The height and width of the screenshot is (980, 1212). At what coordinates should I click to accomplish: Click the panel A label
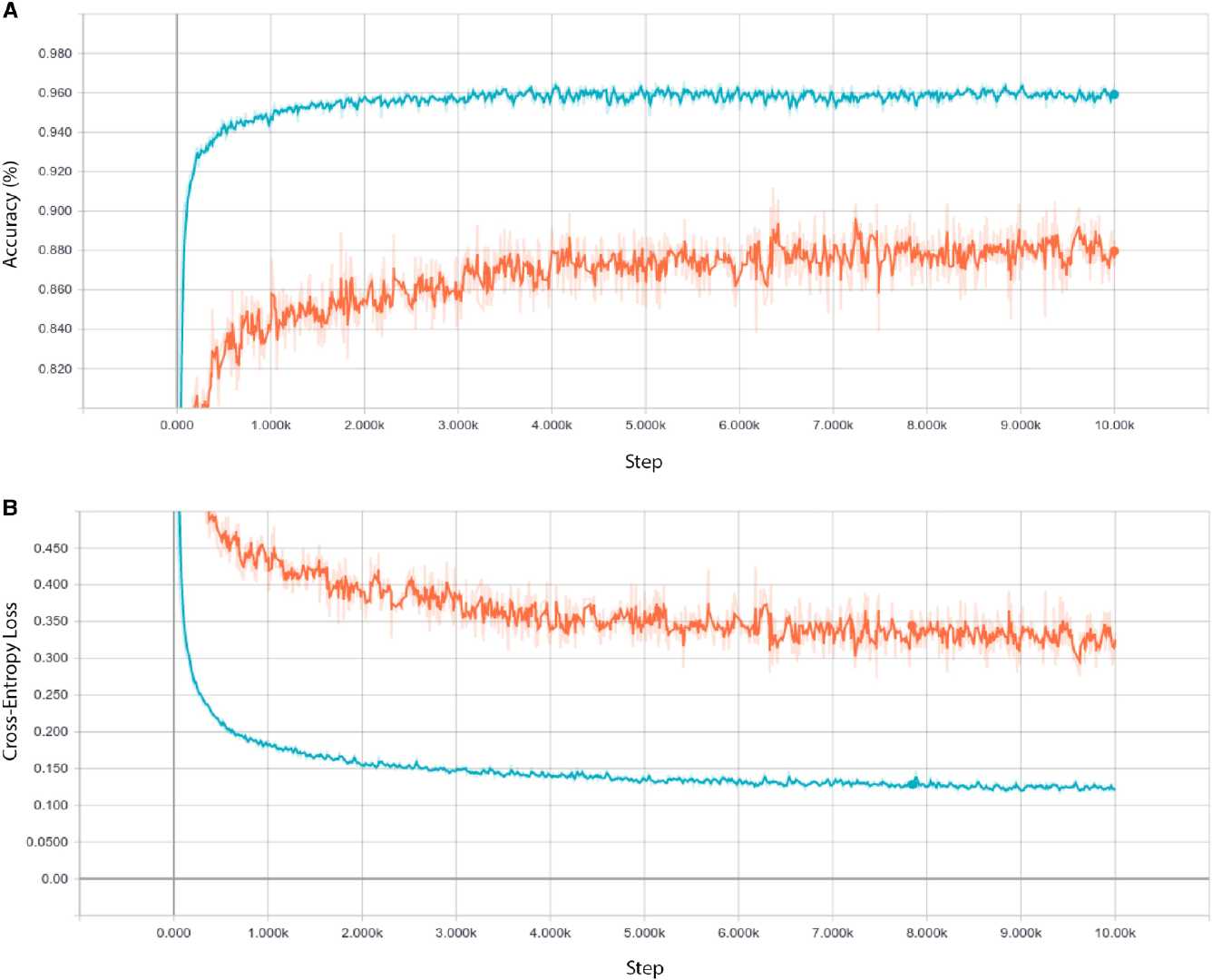[10, 12]
